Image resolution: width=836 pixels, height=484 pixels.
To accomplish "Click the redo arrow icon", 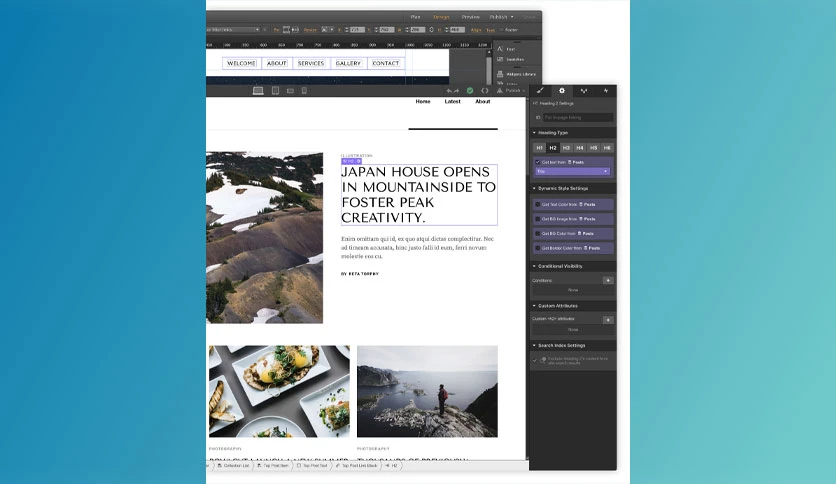I will click(456, 91).
